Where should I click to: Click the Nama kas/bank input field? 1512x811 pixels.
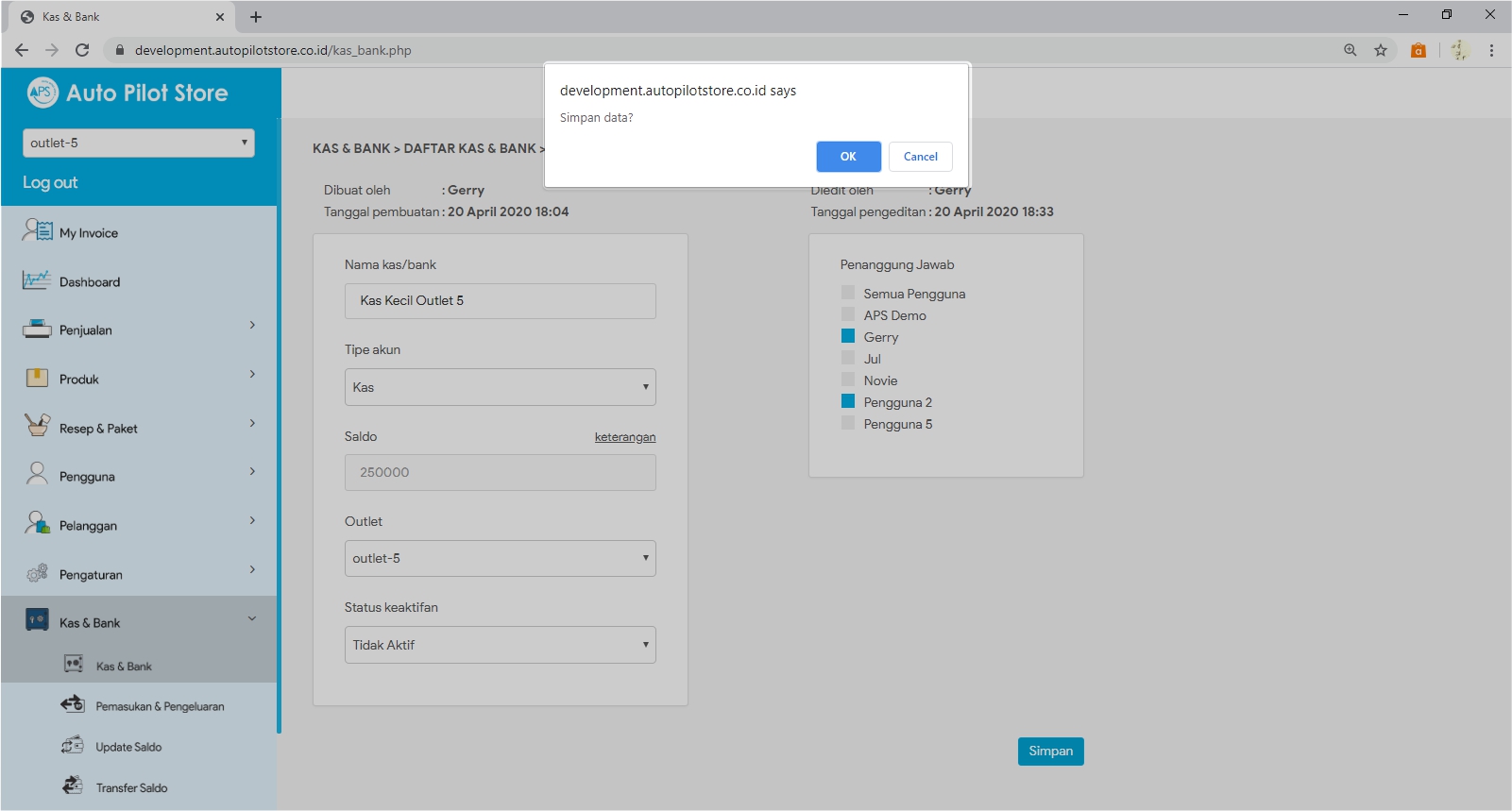click(x=500, y=301)
